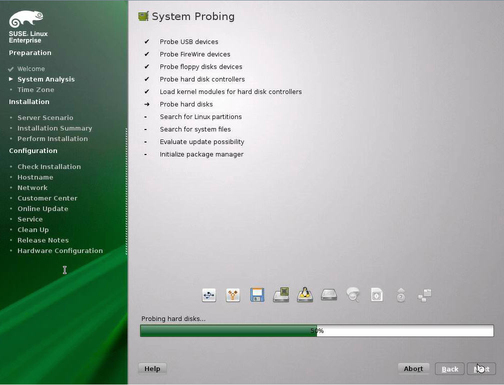The height and width of the screenshot is (385, 504).
Task: Open the Help button
Action: [152, 369]
